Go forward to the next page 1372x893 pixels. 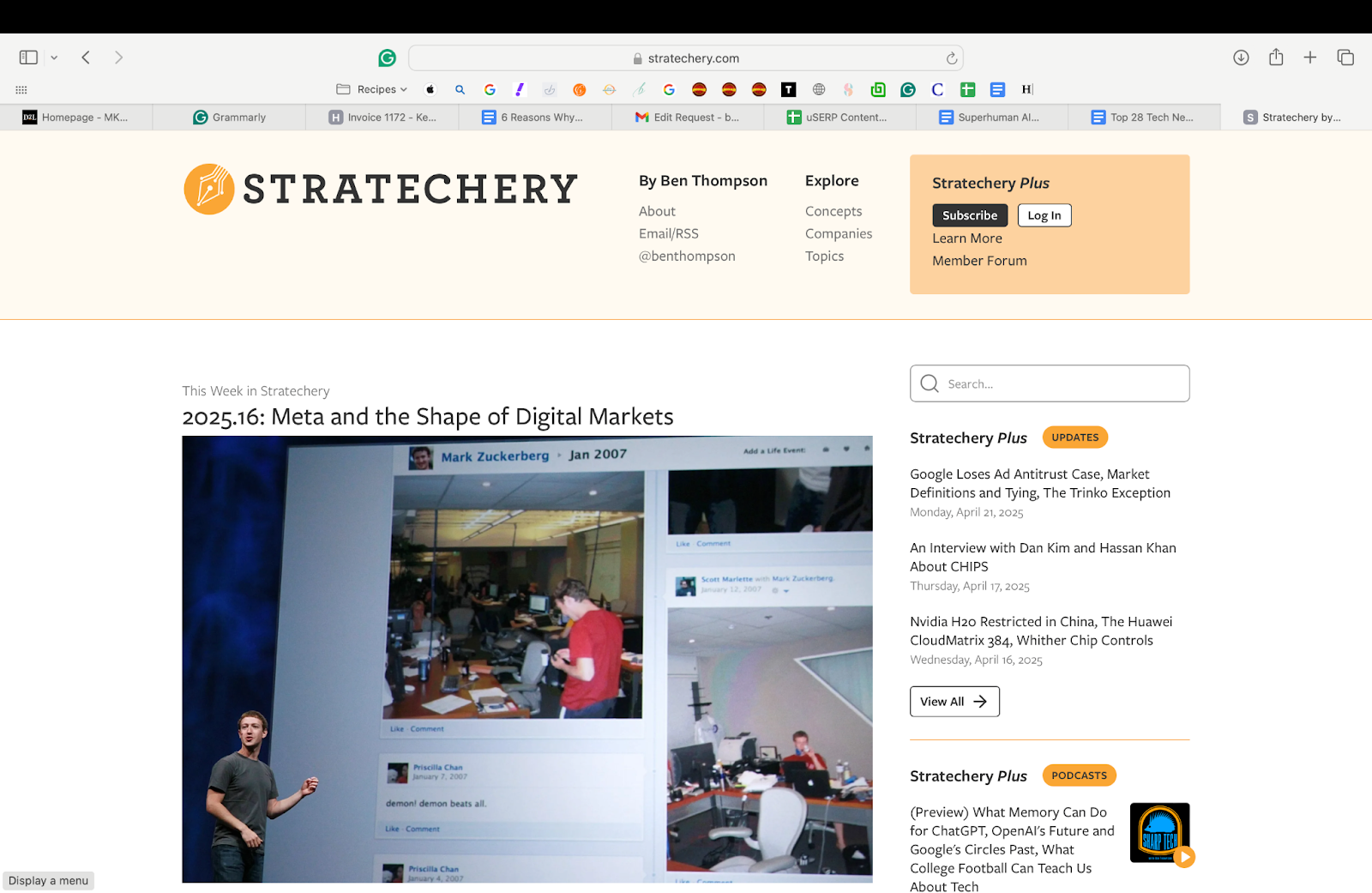[118, 57]
